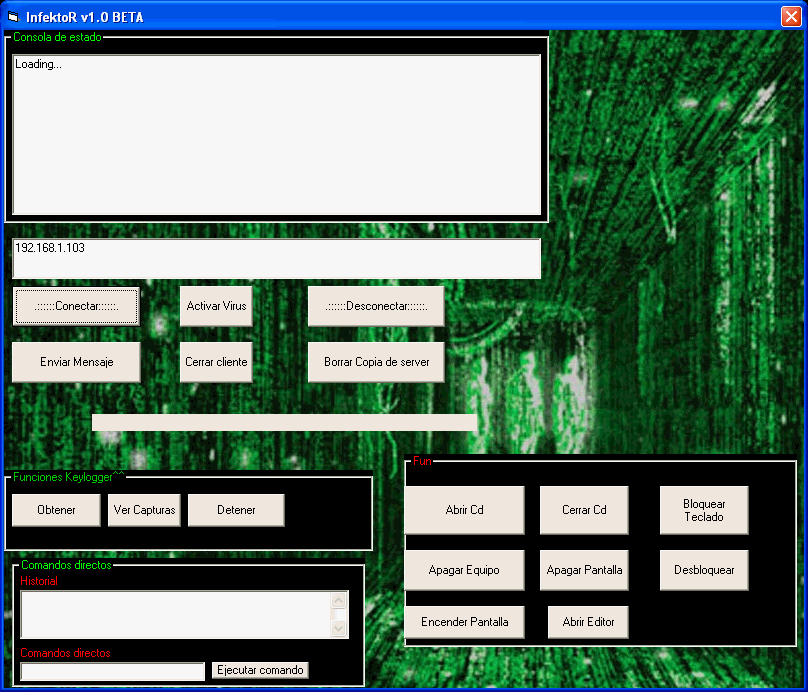The height and width of the screenshot is (692, 808).
Task: Click the Historial scrollbar up arrow
Action: [x=339, y=601]
